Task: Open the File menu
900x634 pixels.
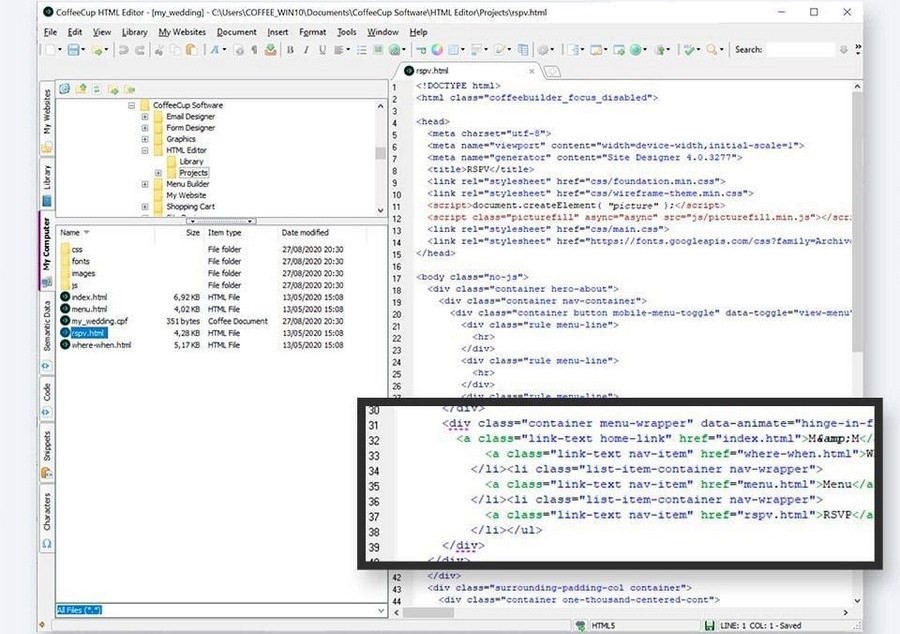Action: (51, 32)
